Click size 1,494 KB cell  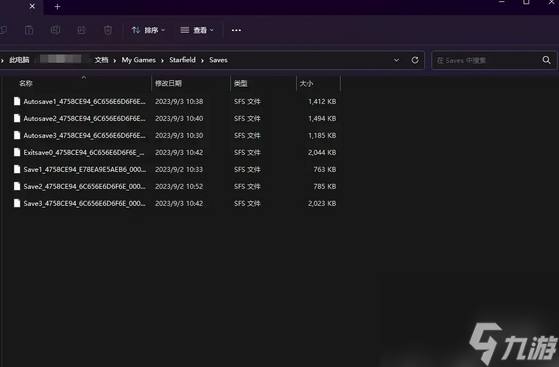(322, 118)
